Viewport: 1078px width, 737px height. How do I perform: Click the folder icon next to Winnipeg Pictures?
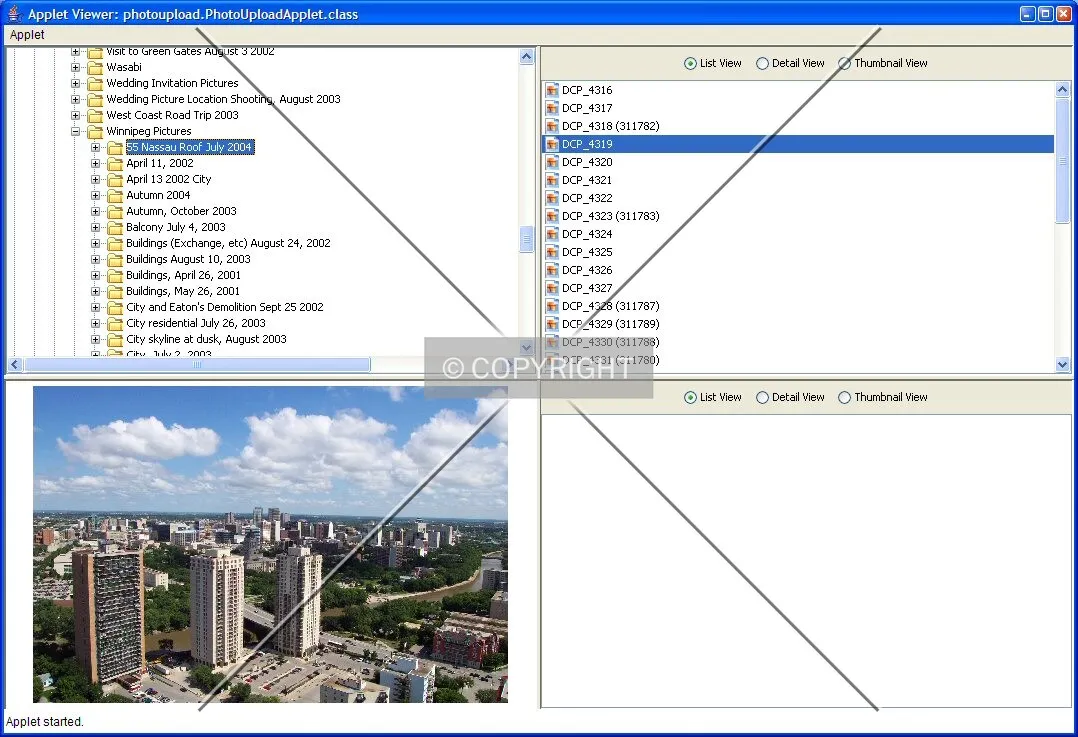[95, 131]
